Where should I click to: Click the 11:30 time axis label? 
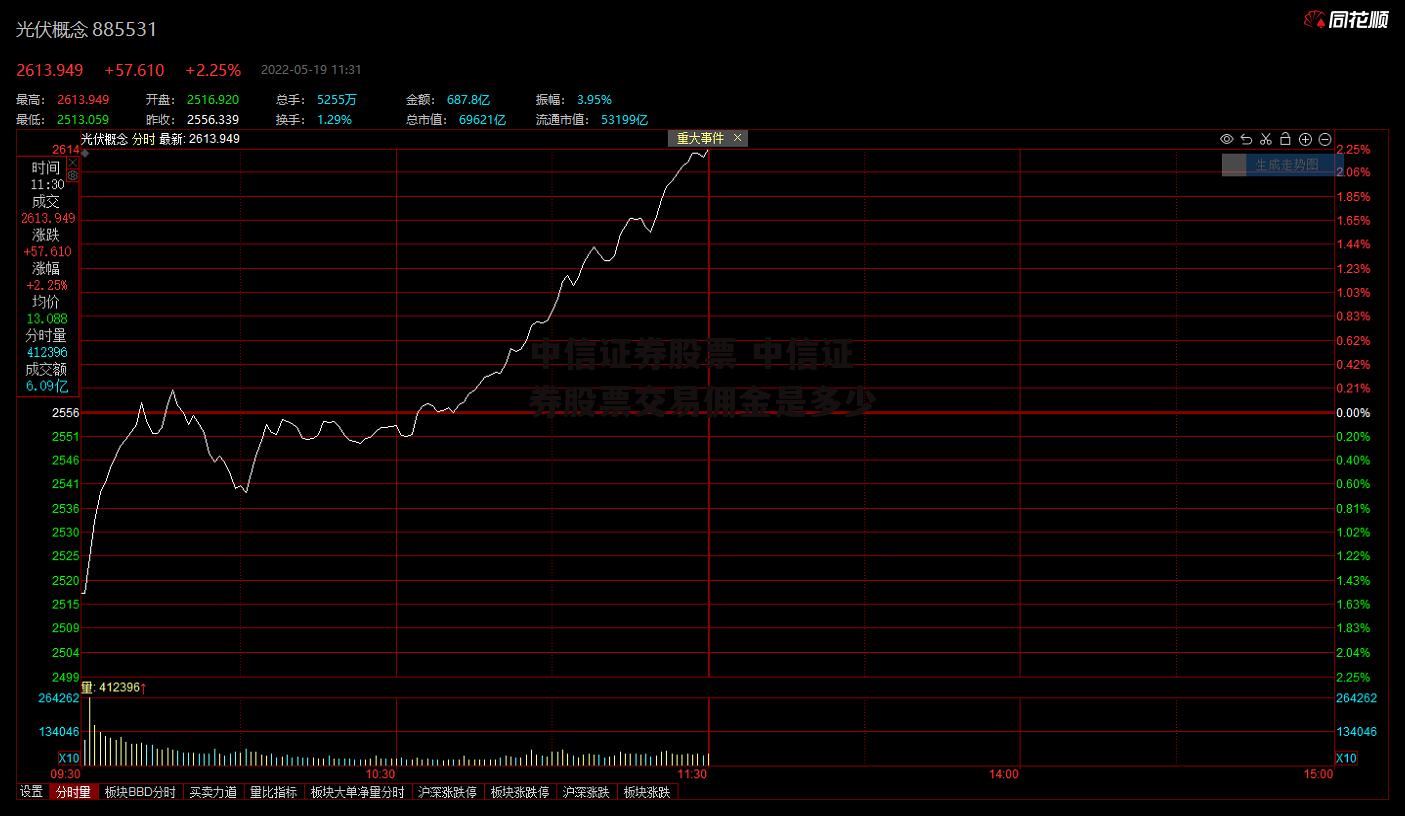click(x=693, y=774)
